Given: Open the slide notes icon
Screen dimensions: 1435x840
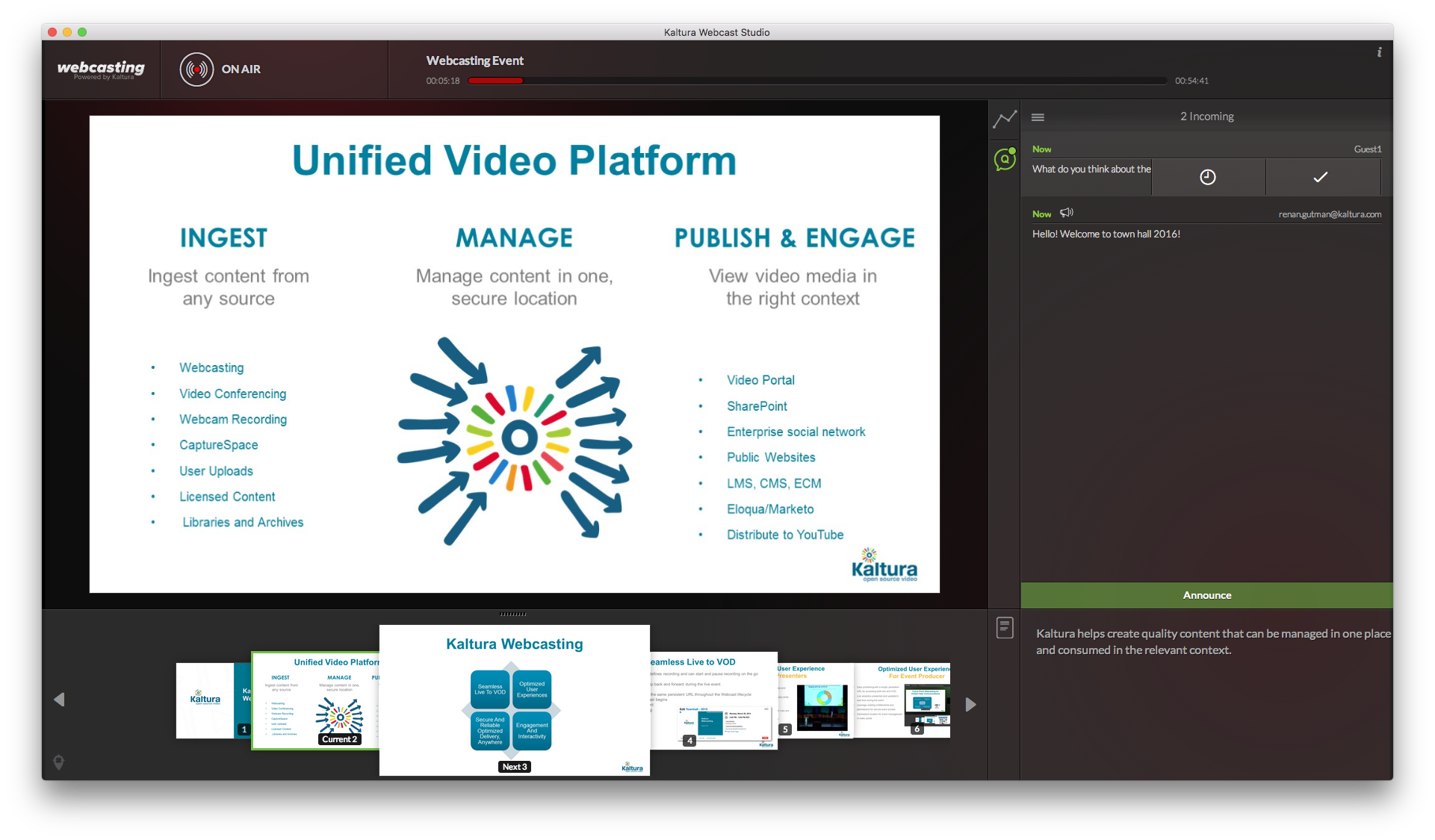Looking at the screenshot, I should pos(1005,627).
